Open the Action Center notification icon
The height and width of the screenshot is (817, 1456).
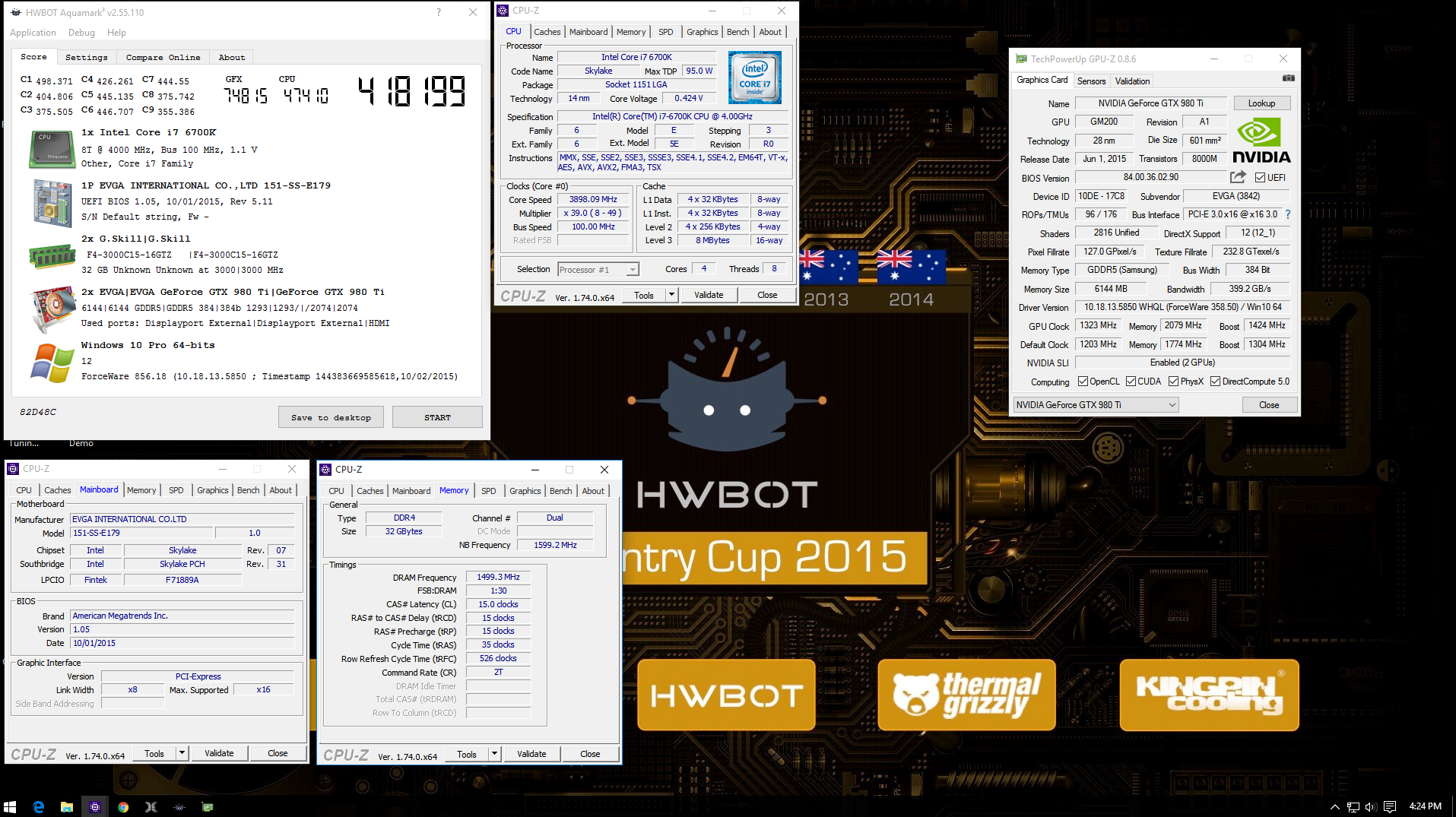click(1390, 806)
